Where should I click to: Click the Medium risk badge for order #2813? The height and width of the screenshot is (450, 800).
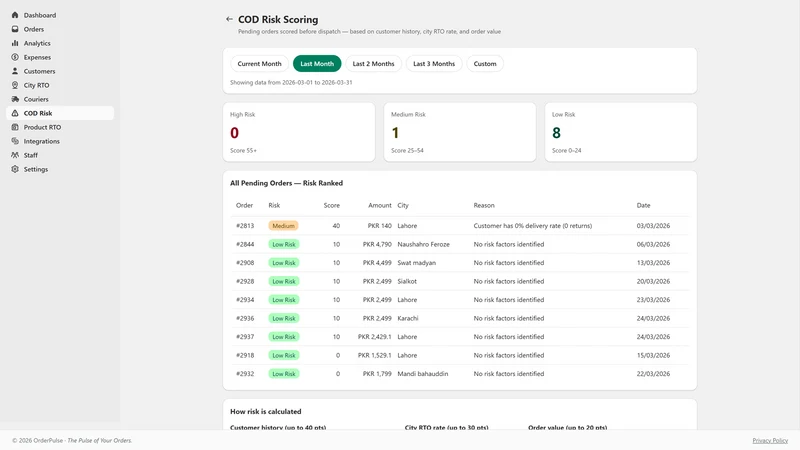tap(283, 226)
